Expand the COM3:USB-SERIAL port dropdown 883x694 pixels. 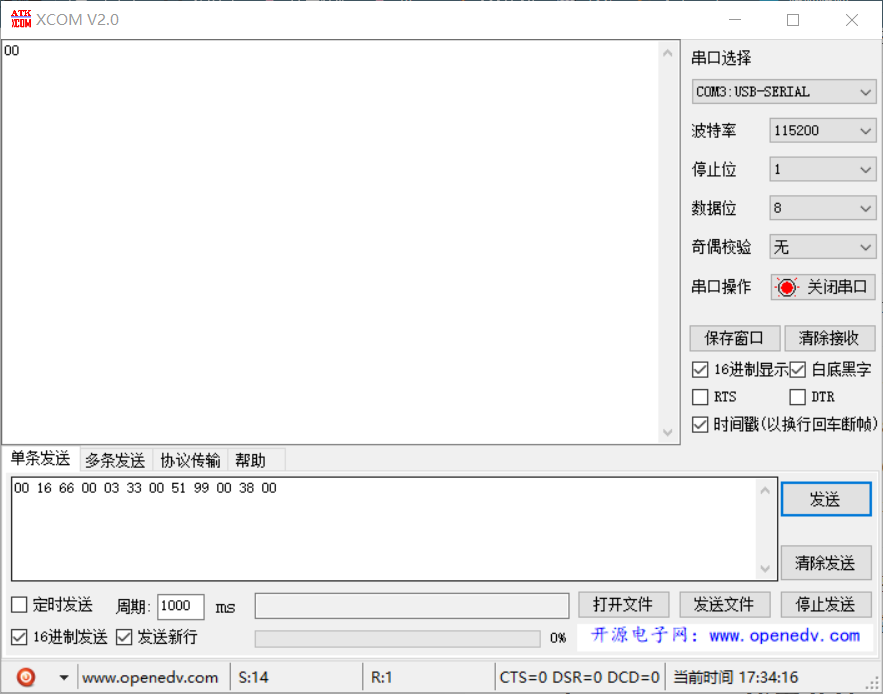coord(784,92)
